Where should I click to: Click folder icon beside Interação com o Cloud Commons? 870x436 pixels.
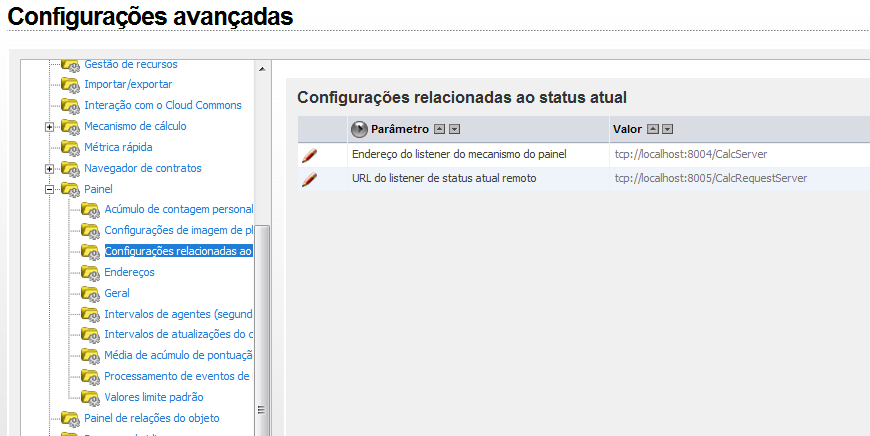[x=70, y=106]
